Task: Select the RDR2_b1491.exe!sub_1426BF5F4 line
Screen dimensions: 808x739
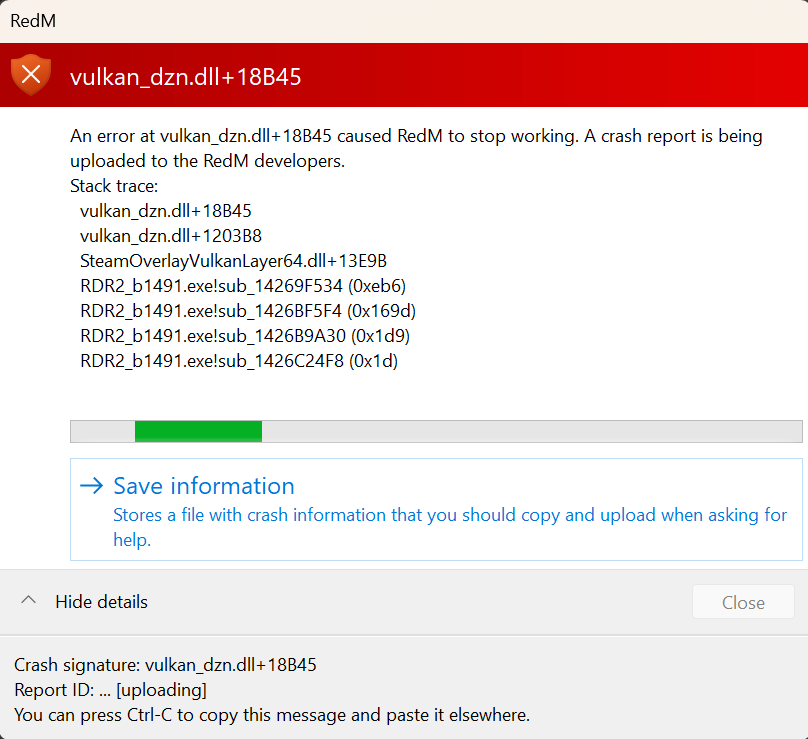Action: pos(248,311)
